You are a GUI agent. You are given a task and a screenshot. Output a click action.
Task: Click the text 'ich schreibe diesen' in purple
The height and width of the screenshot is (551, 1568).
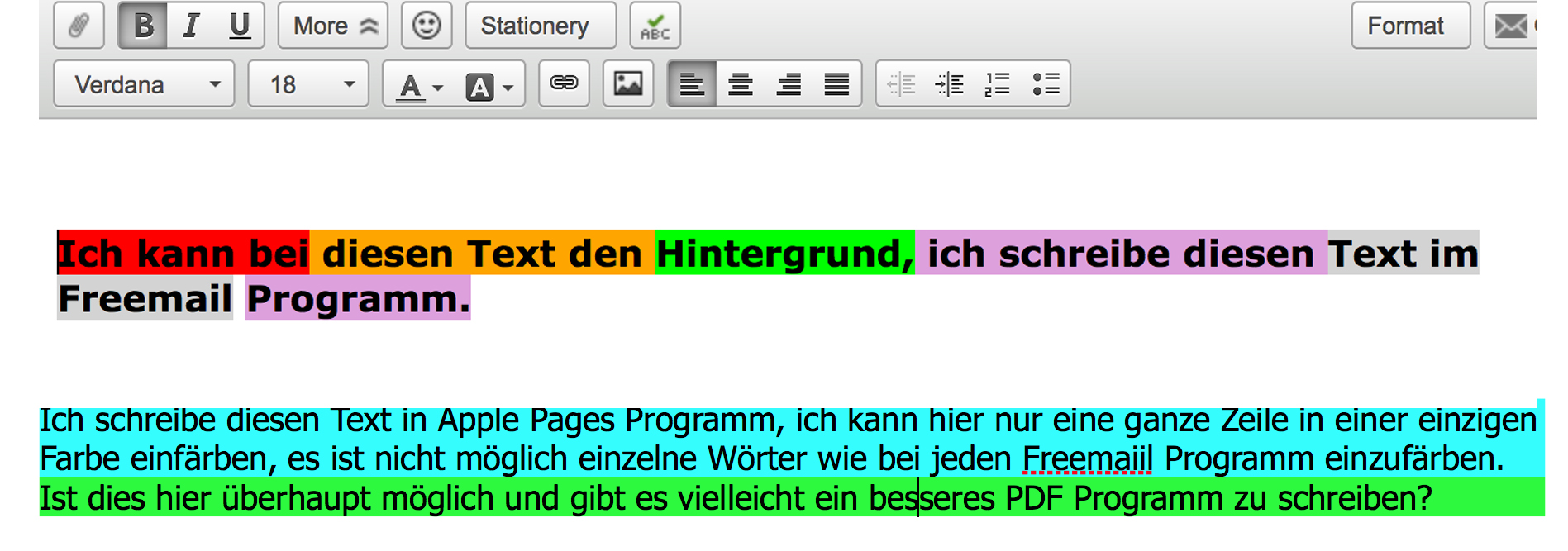[x=1121, y=253]
